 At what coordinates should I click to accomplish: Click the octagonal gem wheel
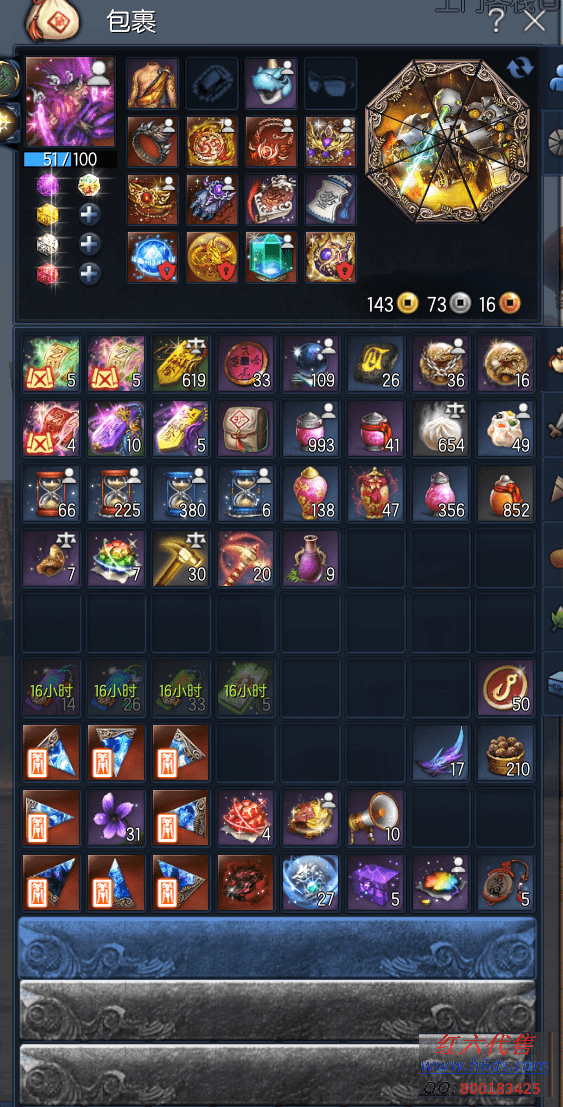(446, 140)
